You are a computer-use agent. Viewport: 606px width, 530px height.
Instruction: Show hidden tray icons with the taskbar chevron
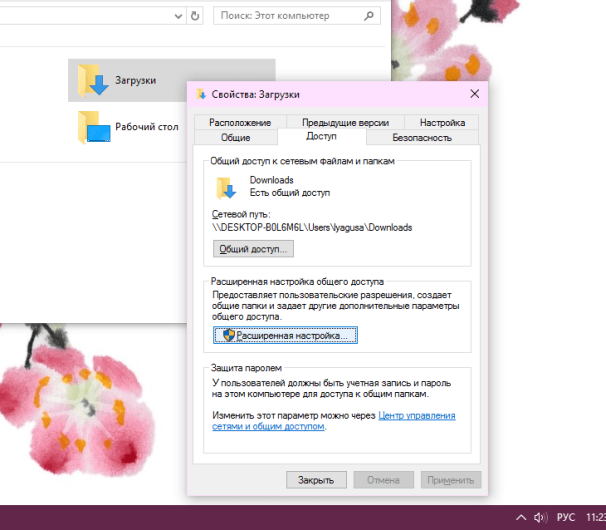tap(521, 517)
